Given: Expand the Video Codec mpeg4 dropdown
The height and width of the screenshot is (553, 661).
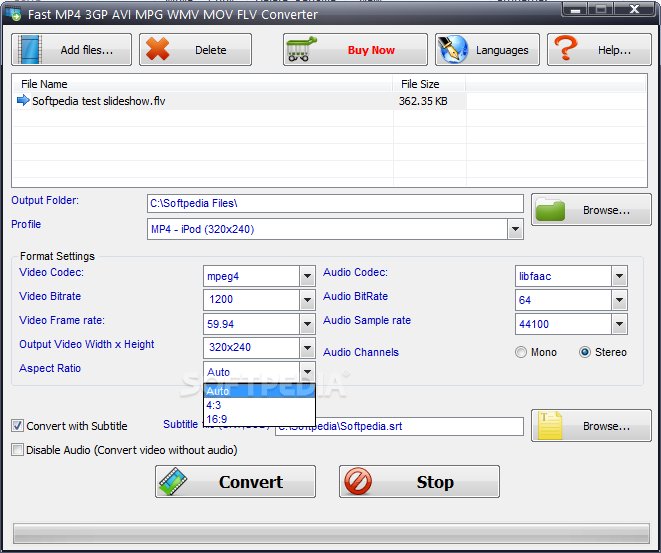Looking at the screenshot, I should point(307,276).
